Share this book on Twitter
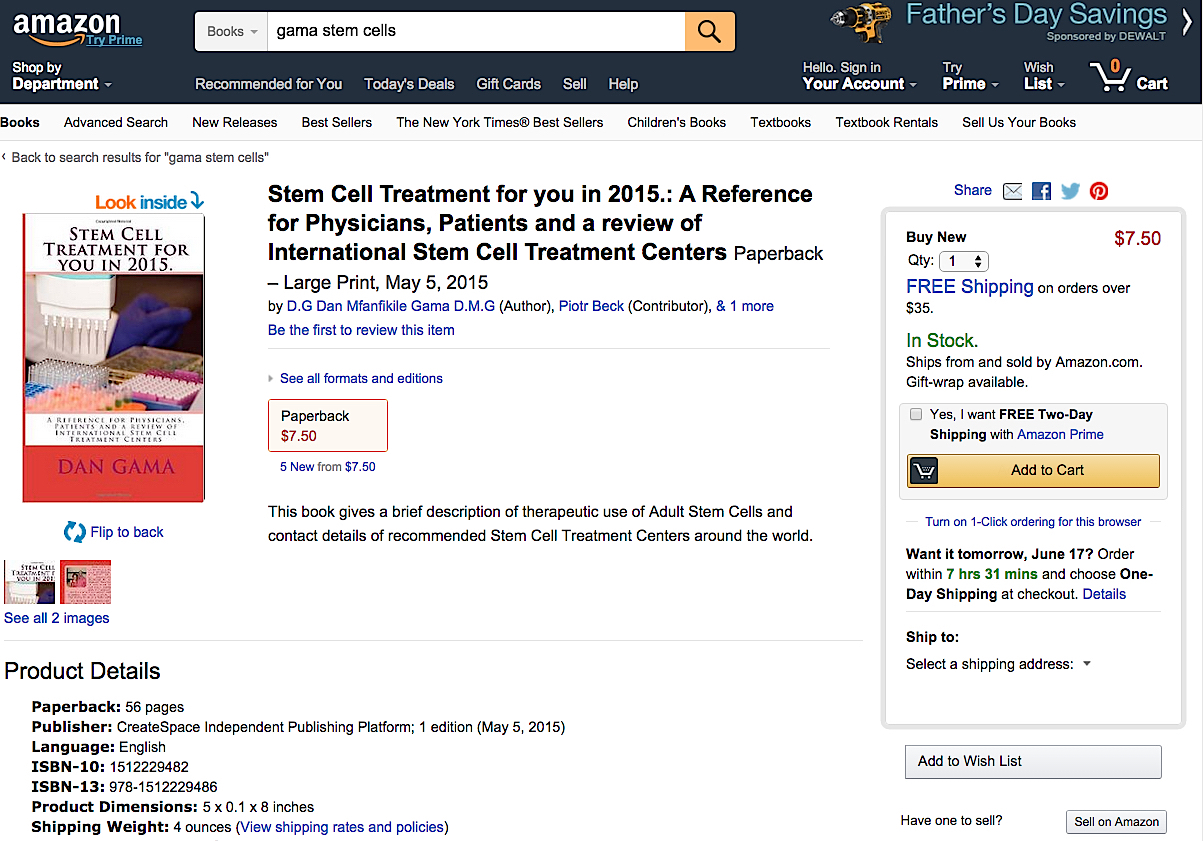This screenshot has width=1203, height=841. click(x=1070, y=191)
